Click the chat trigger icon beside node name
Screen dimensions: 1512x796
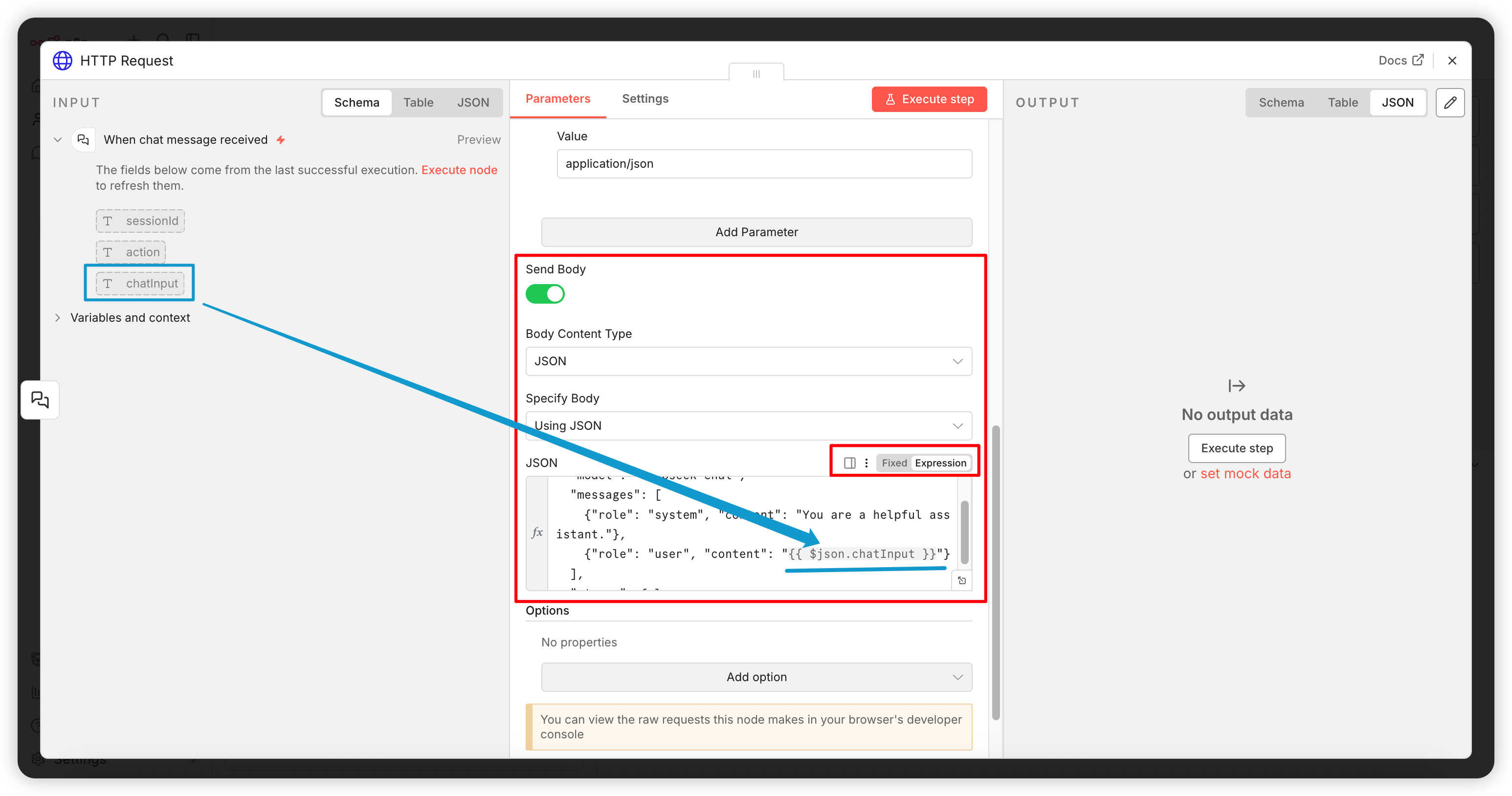(x=83, y=140)
